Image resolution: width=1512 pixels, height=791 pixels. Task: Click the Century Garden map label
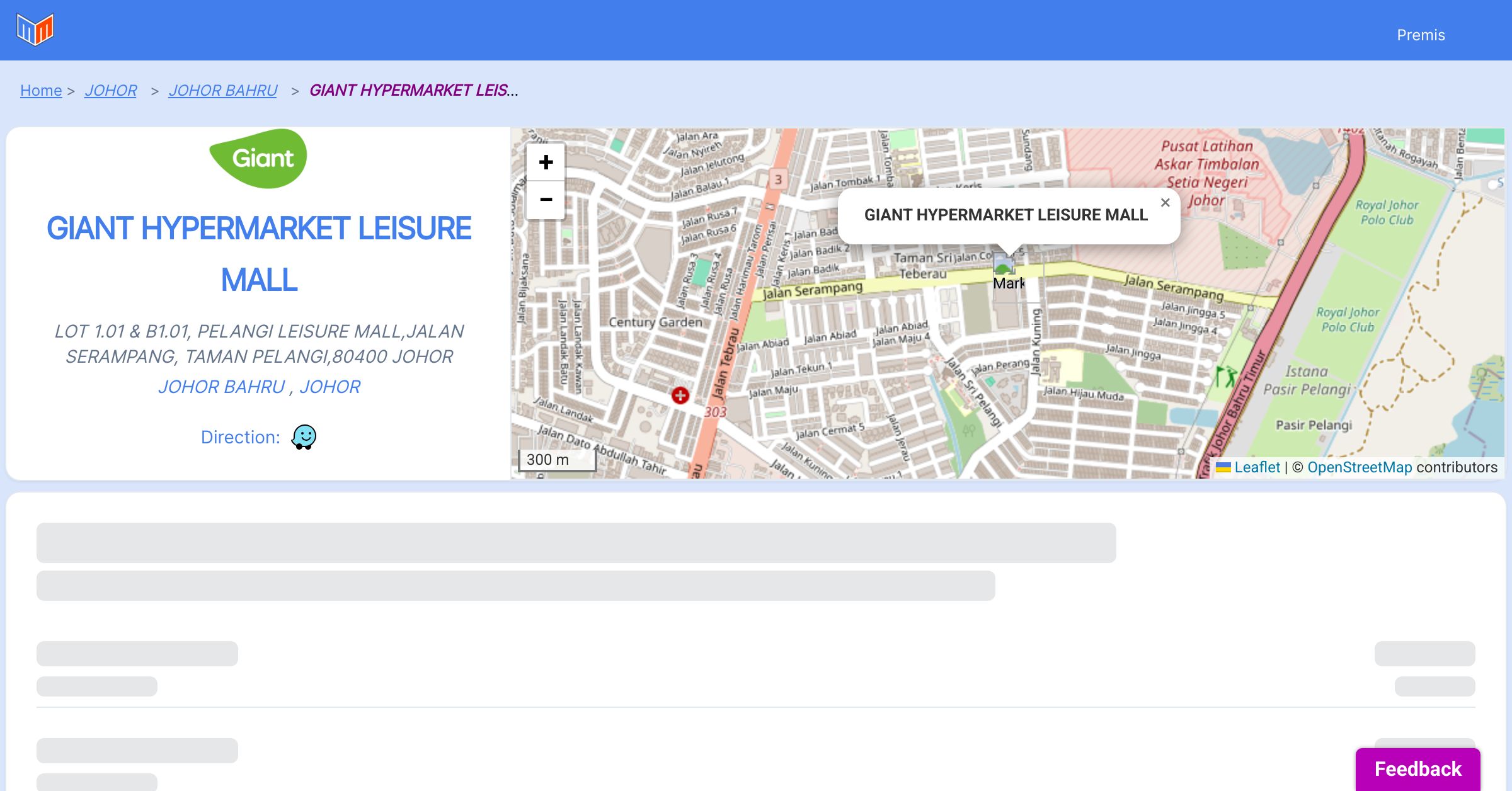[655, 322]
